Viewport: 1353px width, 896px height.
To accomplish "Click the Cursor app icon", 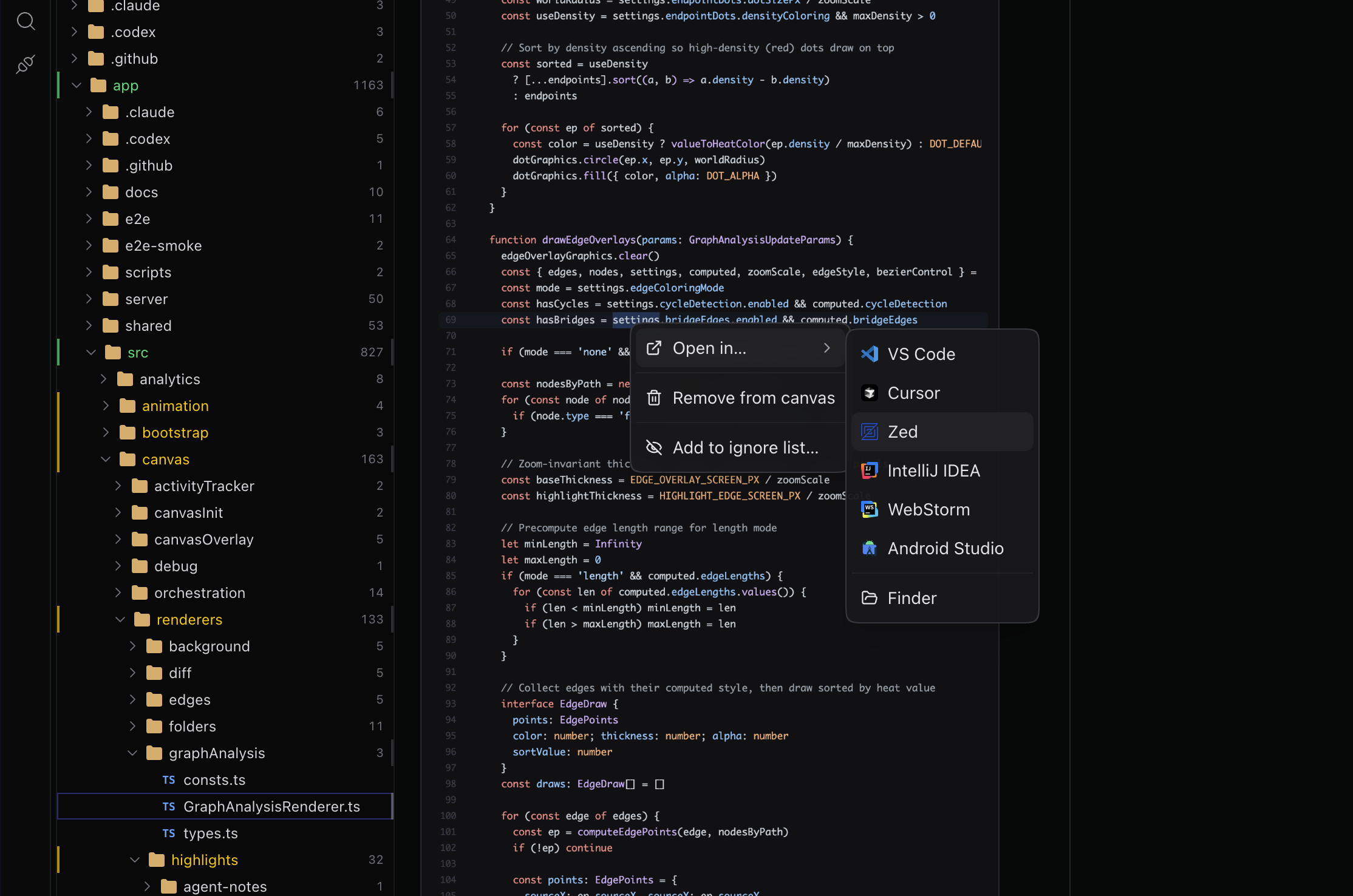I will [870, 393].
